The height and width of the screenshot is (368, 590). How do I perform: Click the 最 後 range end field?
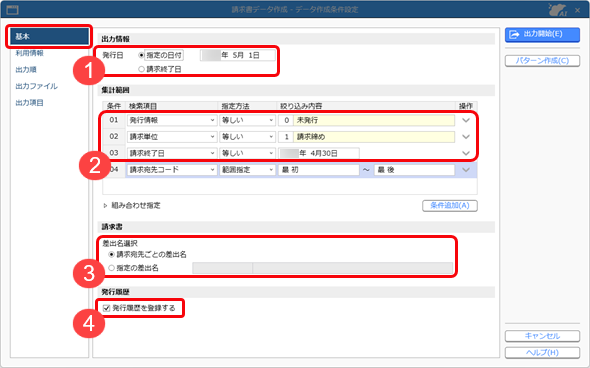point(414,170)
